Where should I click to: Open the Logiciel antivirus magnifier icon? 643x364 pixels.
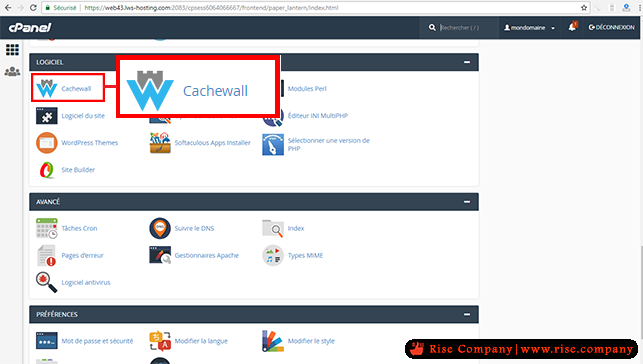pyautogui.click(x=47, y=282)
